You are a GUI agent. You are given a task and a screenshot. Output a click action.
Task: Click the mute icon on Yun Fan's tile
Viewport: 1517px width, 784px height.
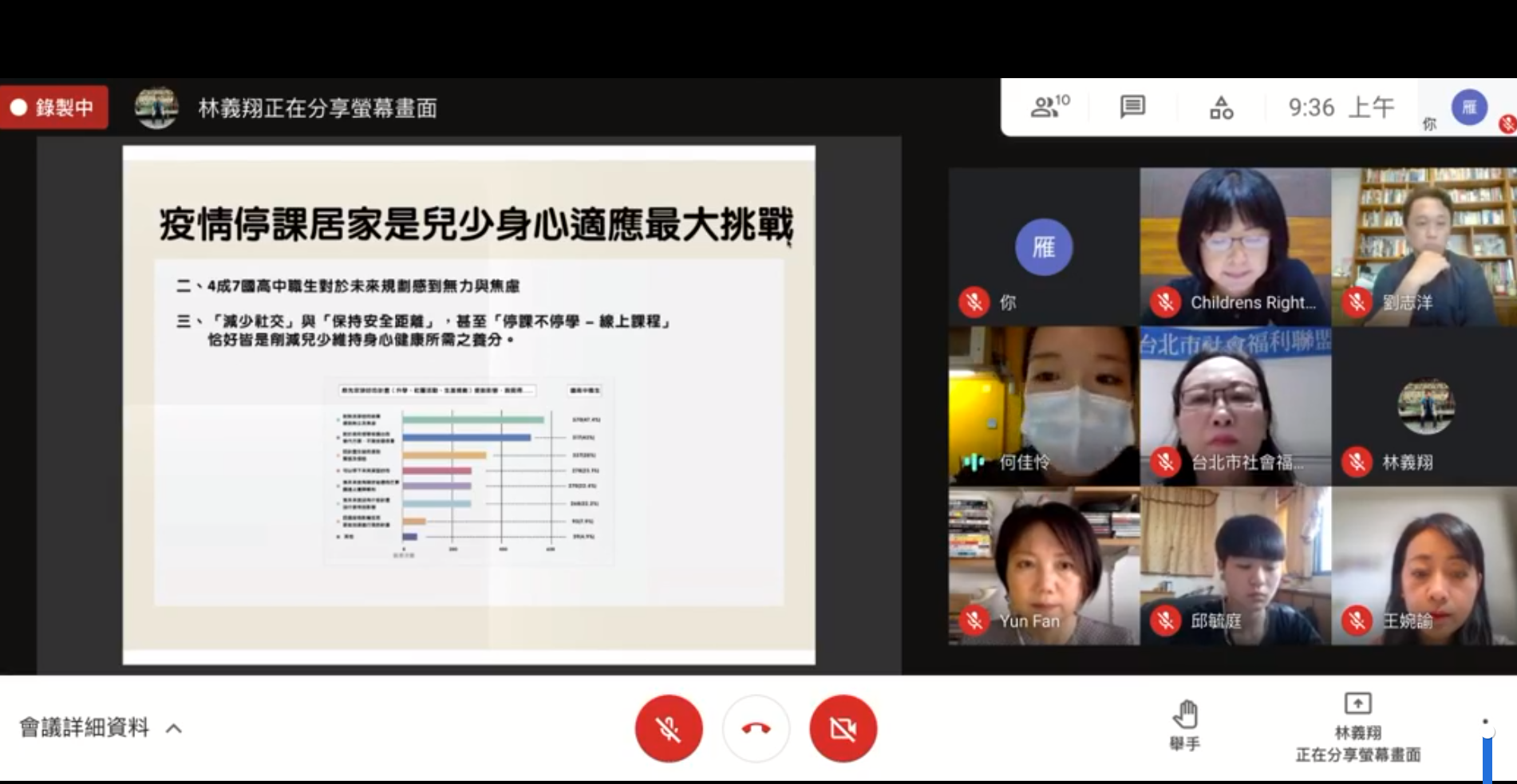974,621
